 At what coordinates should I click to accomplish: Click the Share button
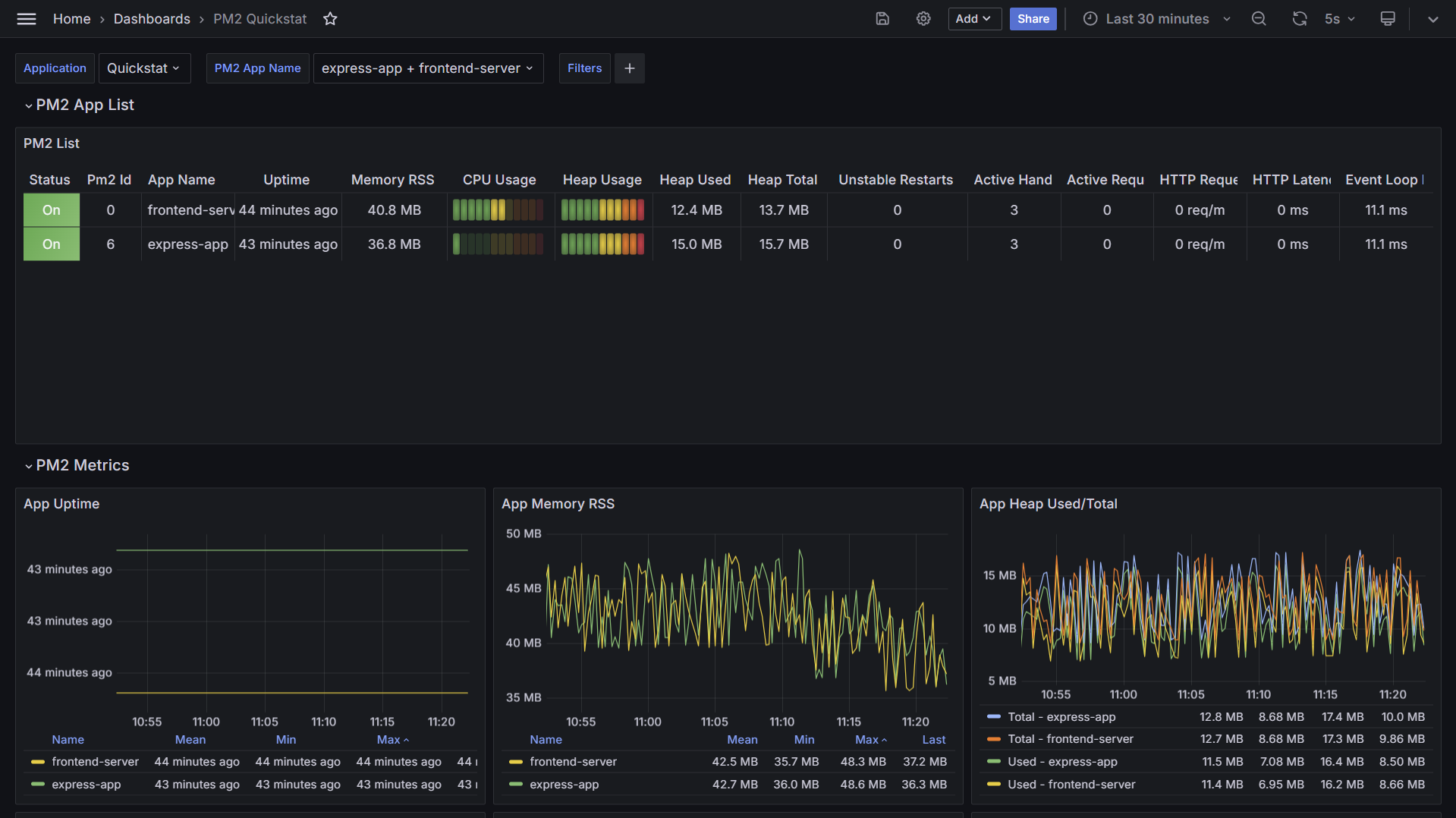click(1033, 19)
